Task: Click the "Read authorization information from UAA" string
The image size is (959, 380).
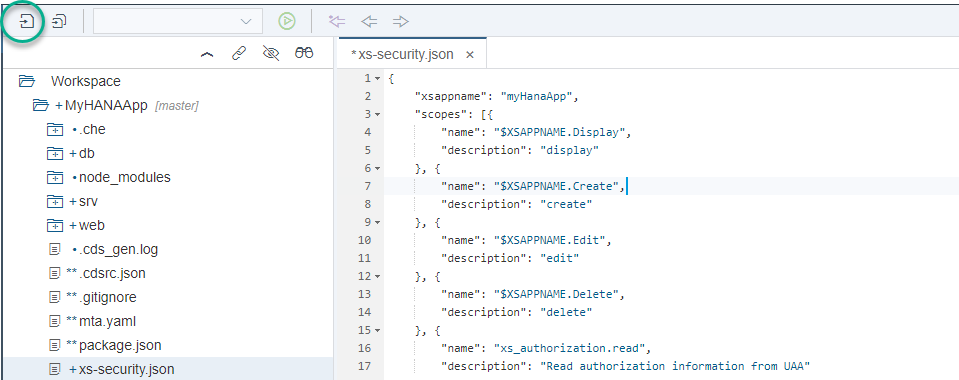Action: (x=675, y=366)
